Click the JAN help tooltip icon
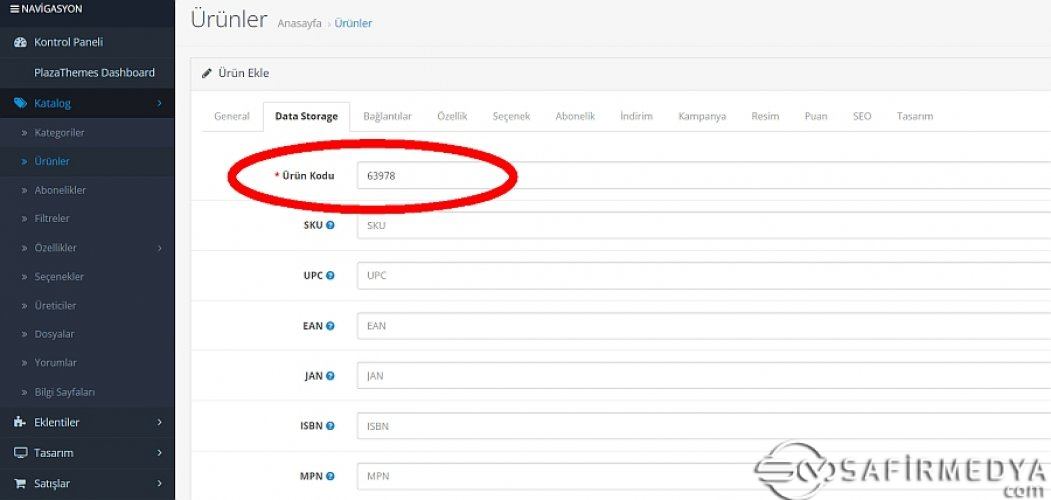 click(x=330, y=376)
